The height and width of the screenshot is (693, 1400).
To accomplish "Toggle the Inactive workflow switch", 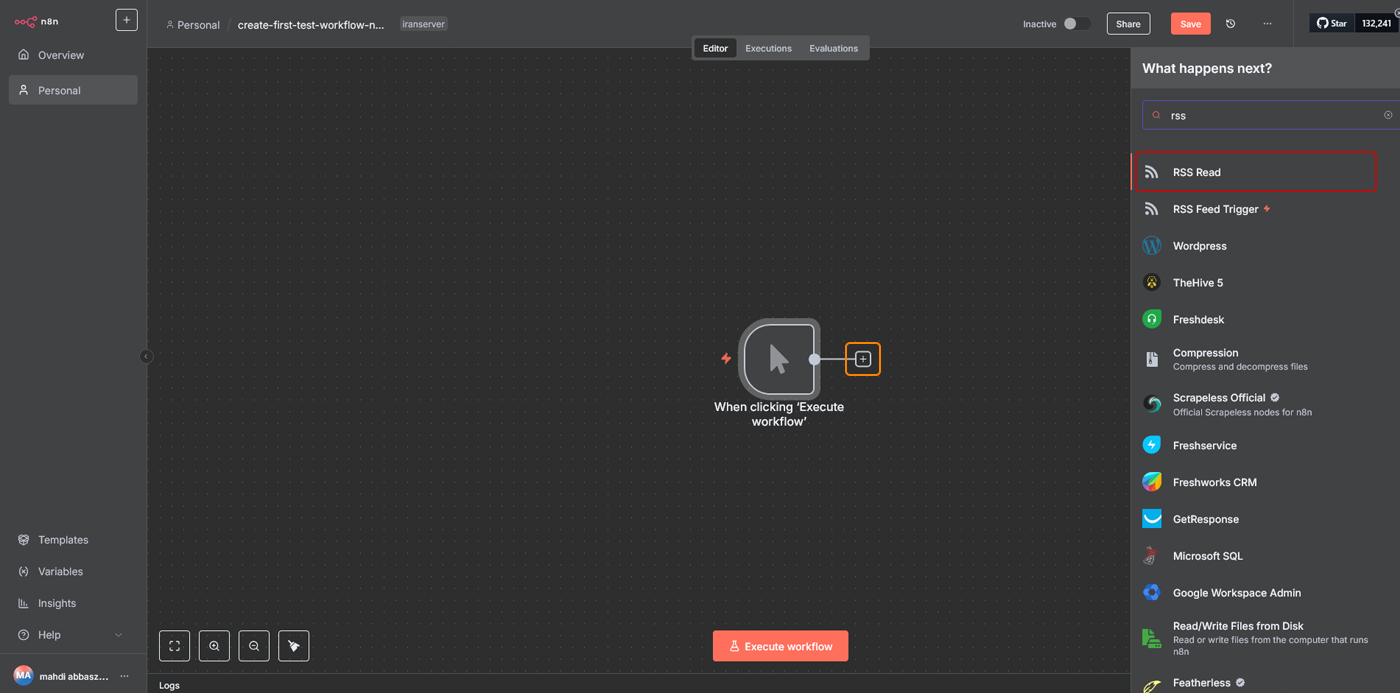I will pos(1075,24).
